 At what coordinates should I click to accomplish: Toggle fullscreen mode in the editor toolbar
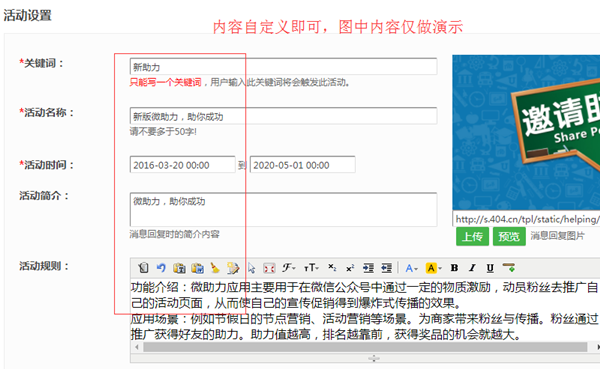[269, 268]
